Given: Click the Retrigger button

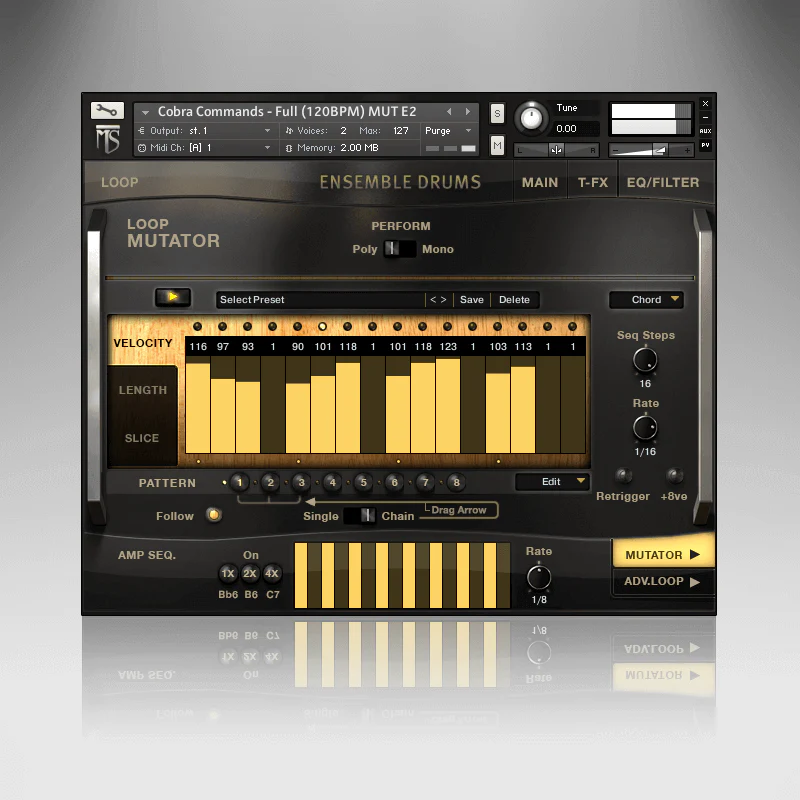Looking at the screenshot, I should (x=623, y=476).
